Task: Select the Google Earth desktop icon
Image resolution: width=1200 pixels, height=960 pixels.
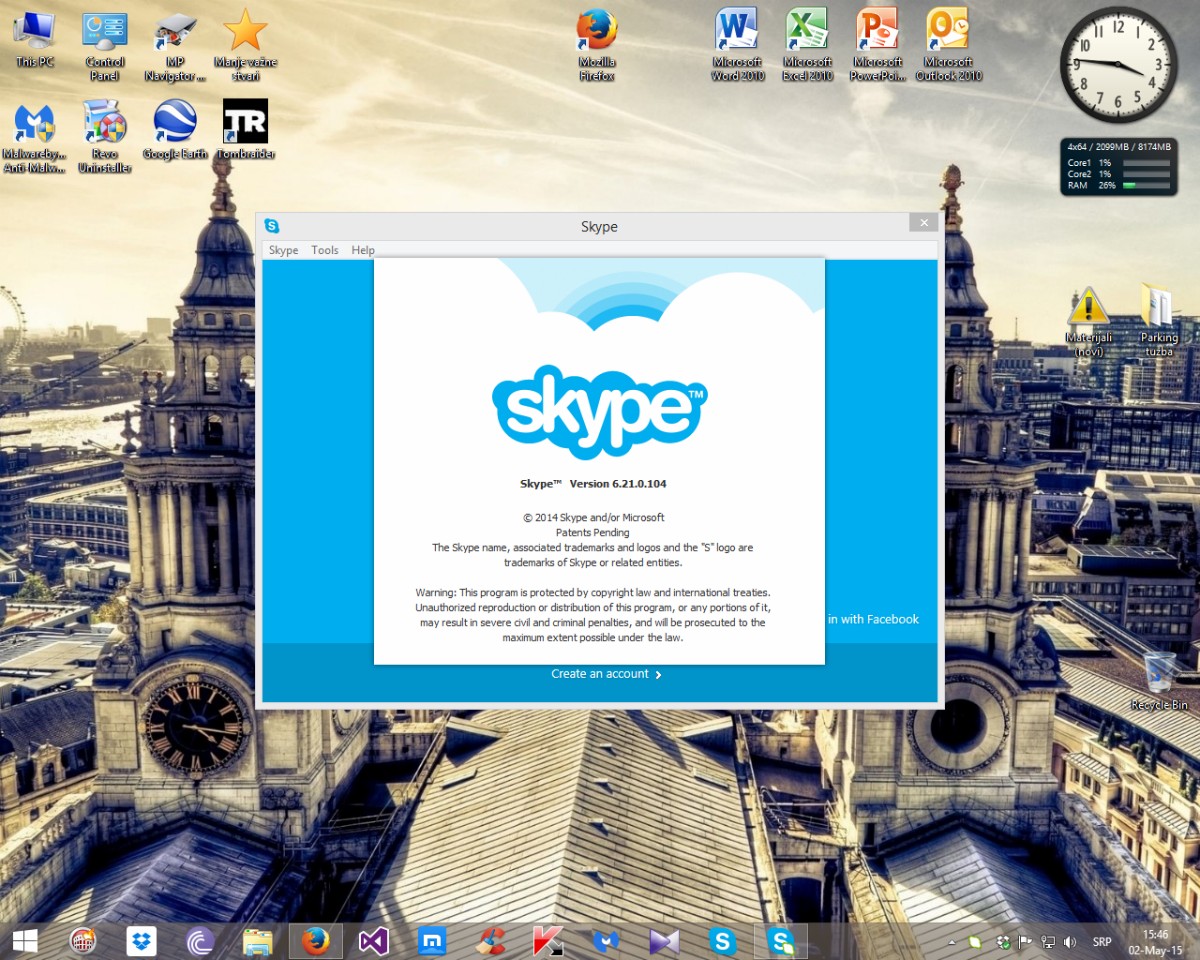Action: [175, 130]
